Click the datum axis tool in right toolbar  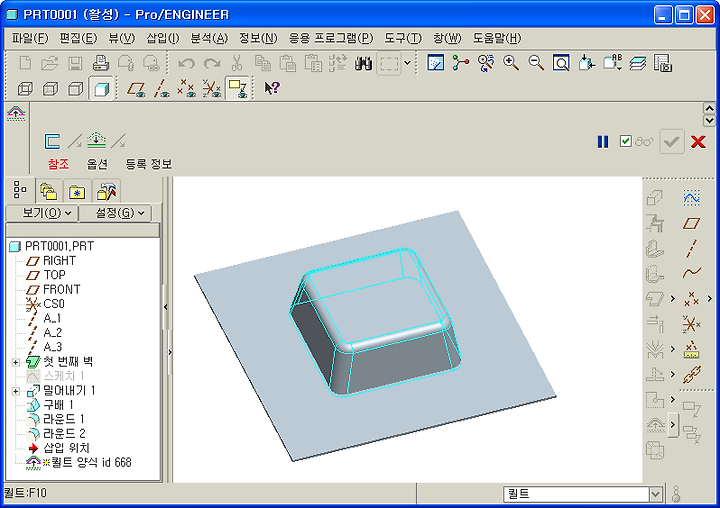(x=691, y=248)
